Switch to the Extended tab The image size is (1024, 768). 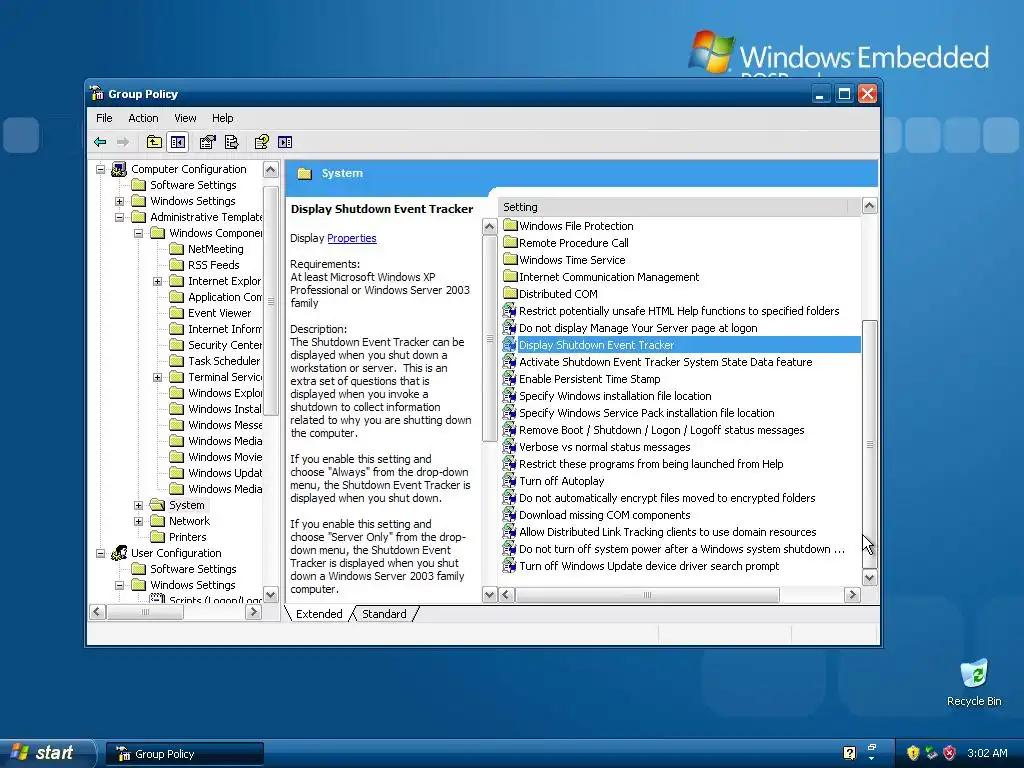coord(319,614)
